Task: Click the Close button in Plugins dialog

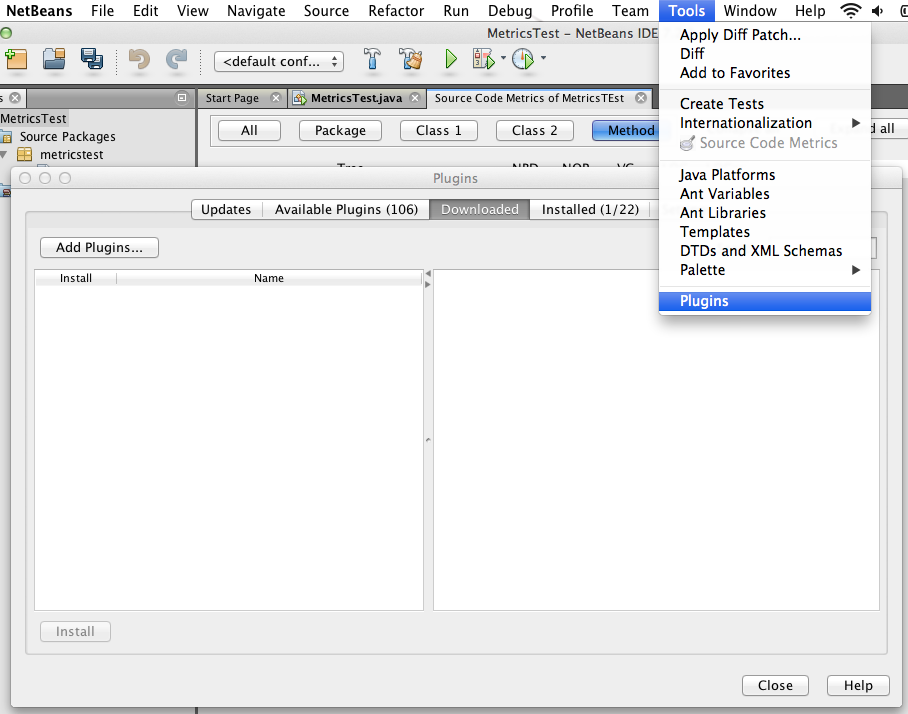Action: [x=775, y=685]
